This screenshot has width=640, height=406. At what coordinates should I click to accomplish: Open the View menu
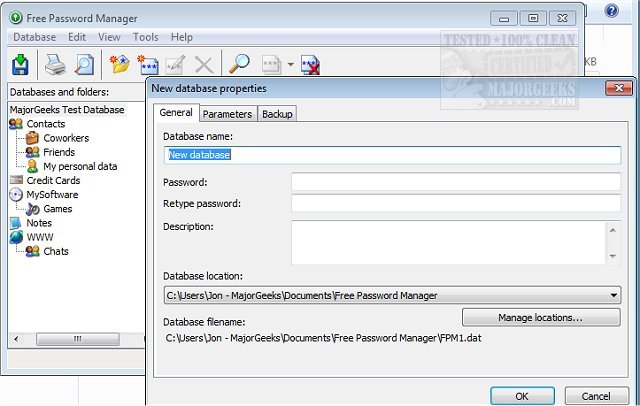coord(109,37)
